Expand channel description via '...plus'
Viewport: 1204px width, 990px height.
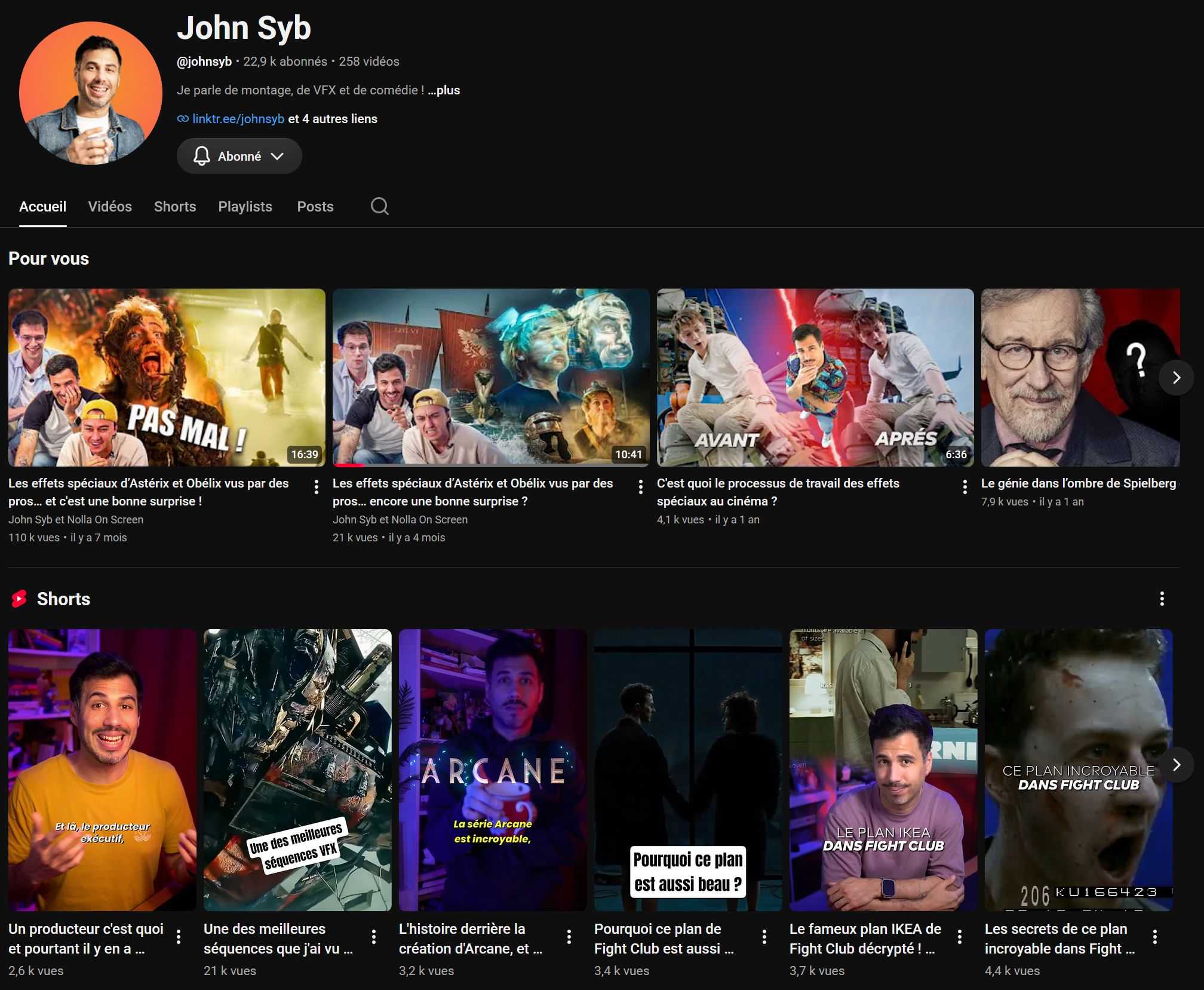444,90
